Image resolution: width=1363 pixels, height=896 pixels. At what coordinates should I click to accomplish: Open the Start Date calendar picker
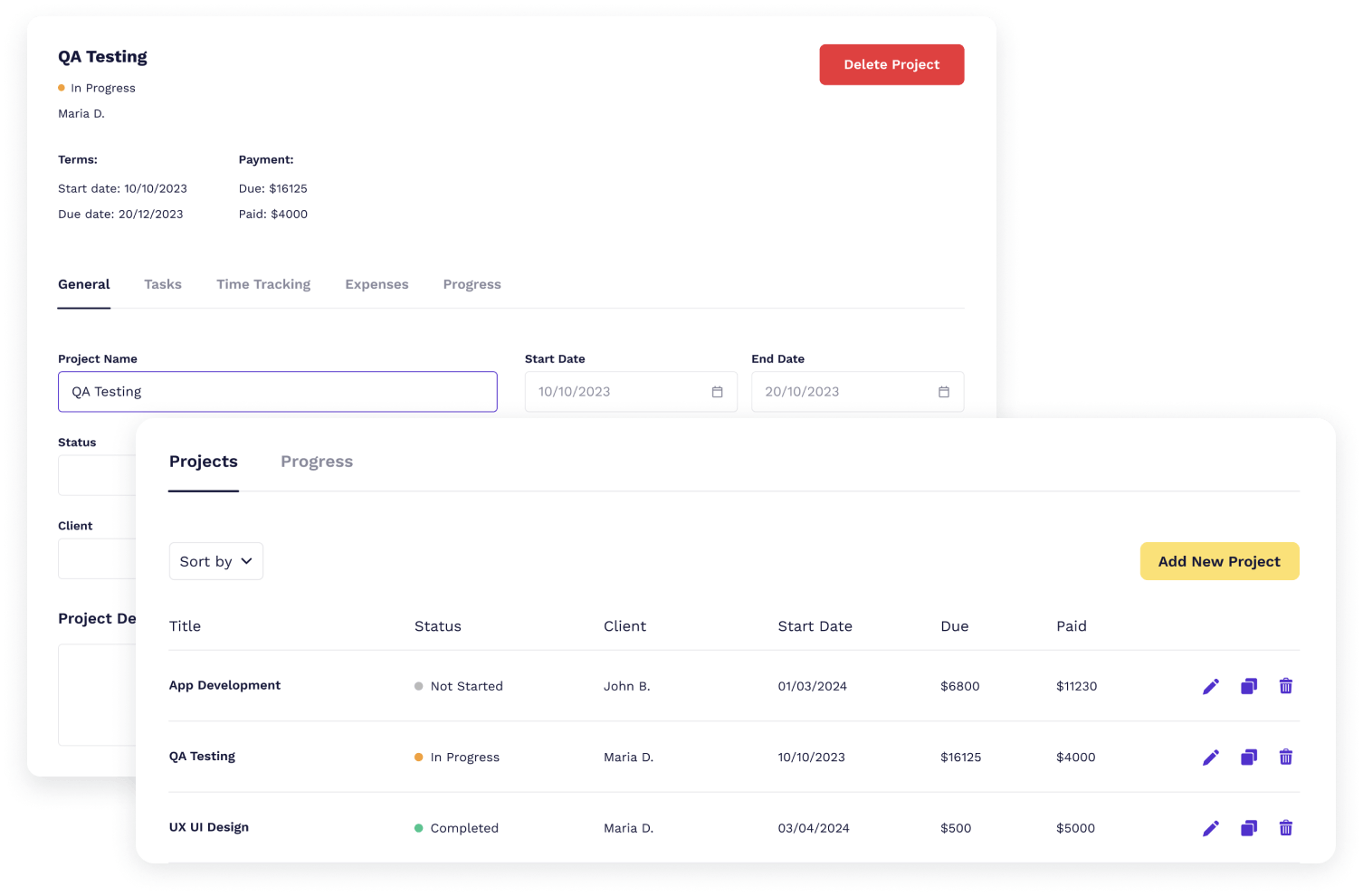tap(717, 391)
